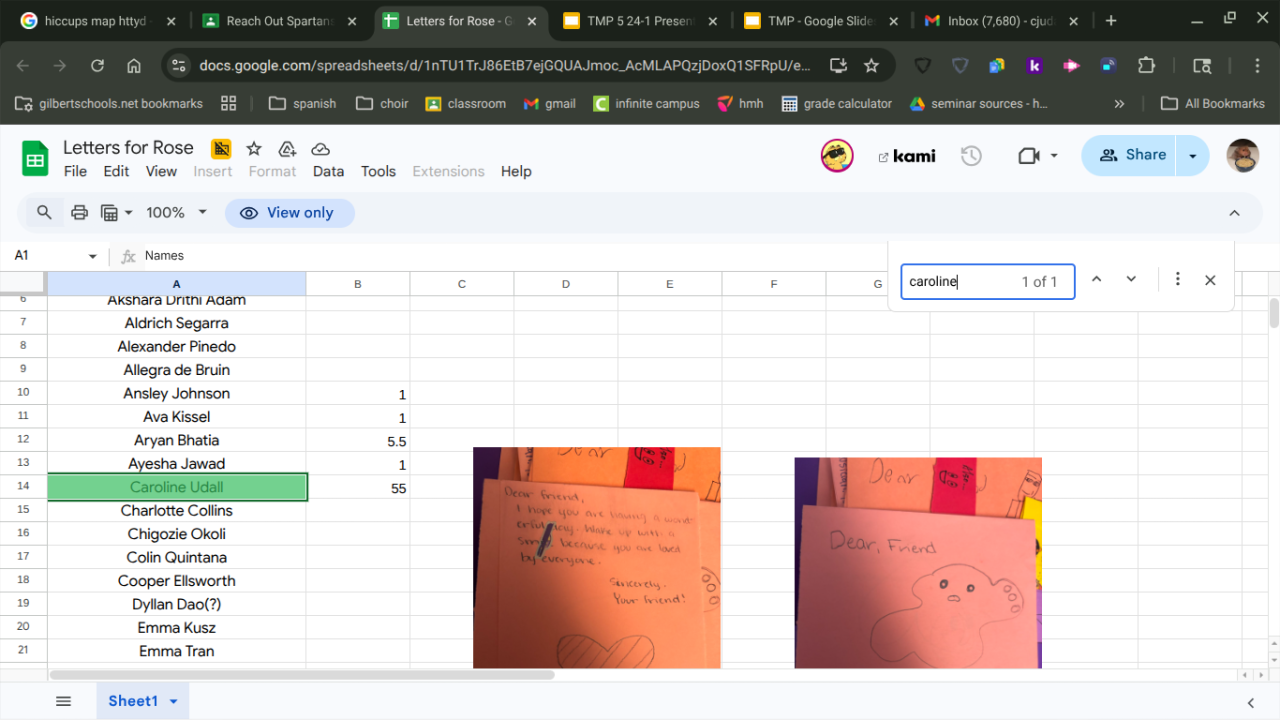
Task: Select the Charlotte Collins cell
Action: point(177,510)
